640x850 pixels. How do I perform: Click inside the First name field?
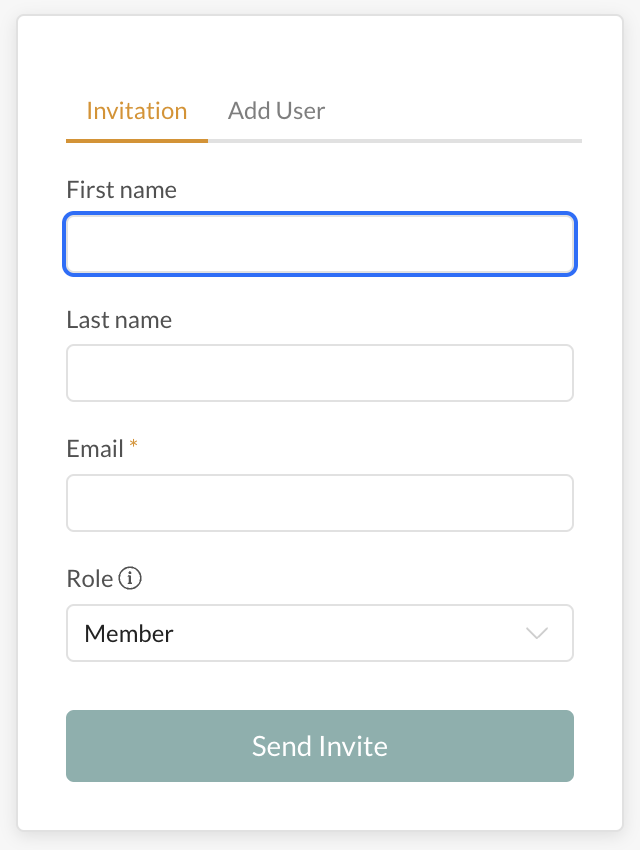[320, 243]
